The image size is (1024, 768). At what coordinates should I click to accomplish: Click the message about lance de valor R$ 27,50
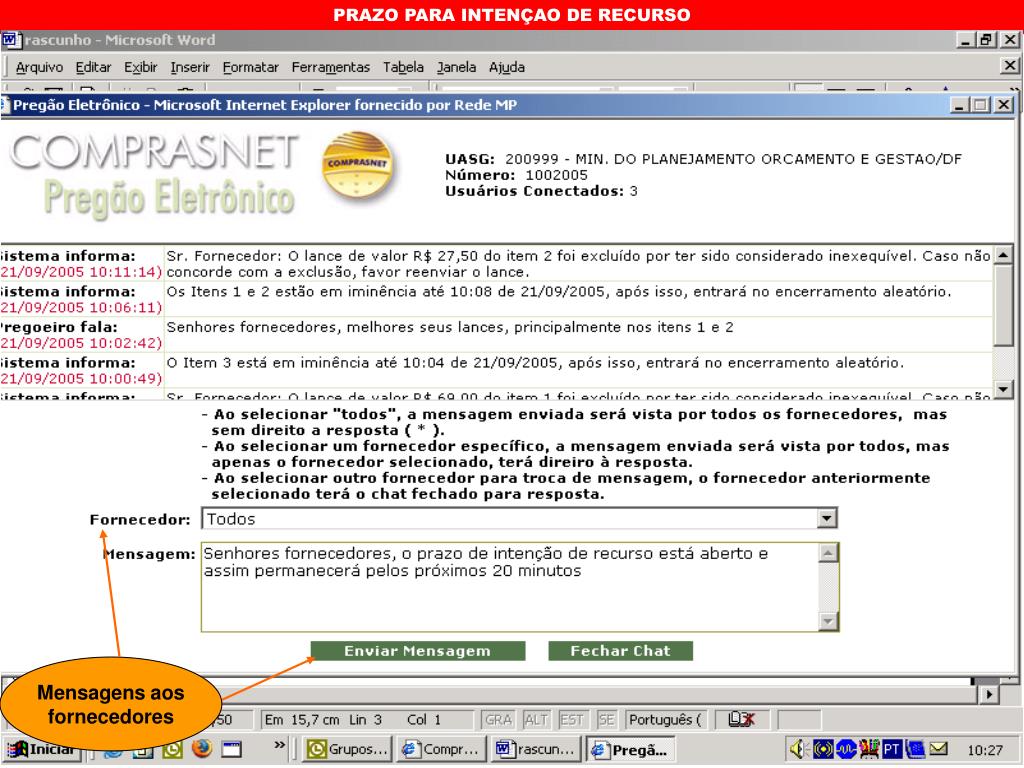(578, 264)
